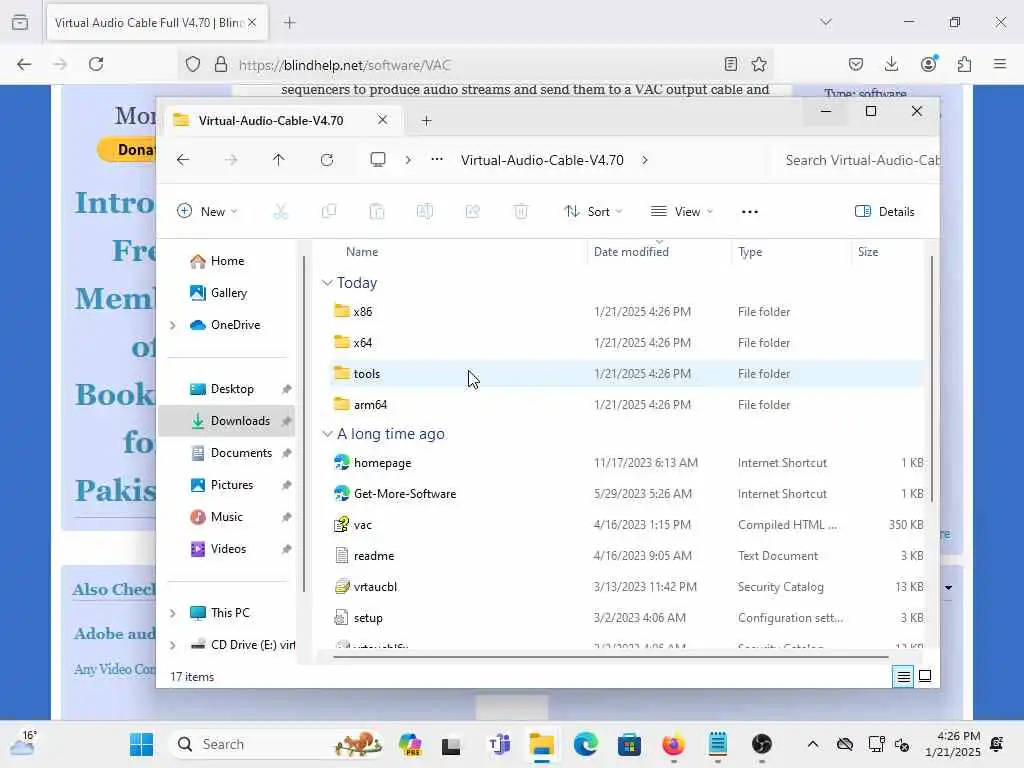Open Firefox account profile icon
Image resolution: width=1024 pixels, height=768 pixels.
pyautogui.click(x=928, y=63)
